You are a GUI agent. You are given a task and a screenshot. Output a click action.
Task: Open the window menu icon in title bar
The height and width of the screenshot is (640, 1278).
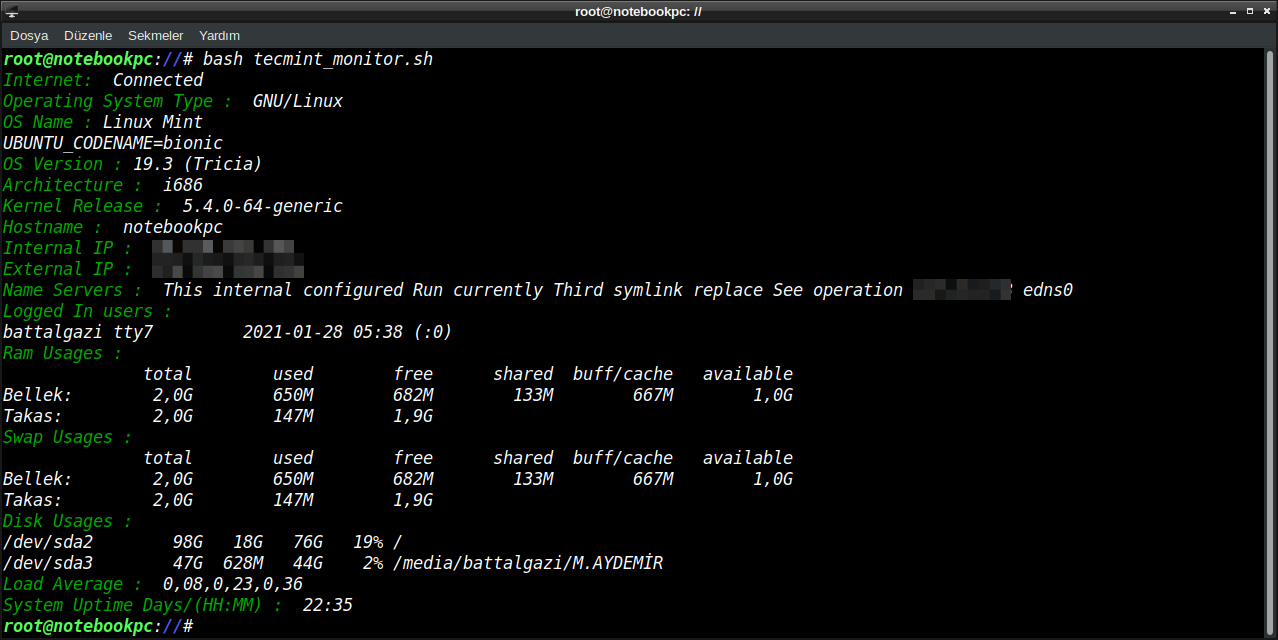[11, 11]
